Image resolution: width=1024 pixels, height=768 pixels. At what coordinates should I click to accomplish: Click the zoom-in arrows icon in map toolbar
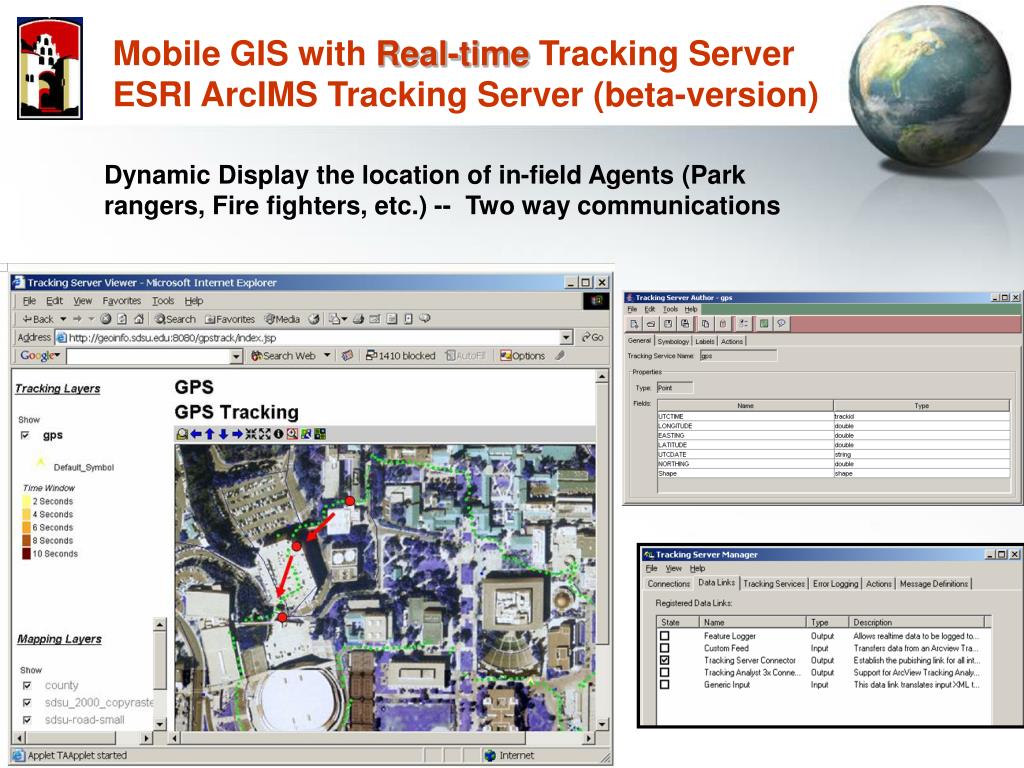[251, 434]
